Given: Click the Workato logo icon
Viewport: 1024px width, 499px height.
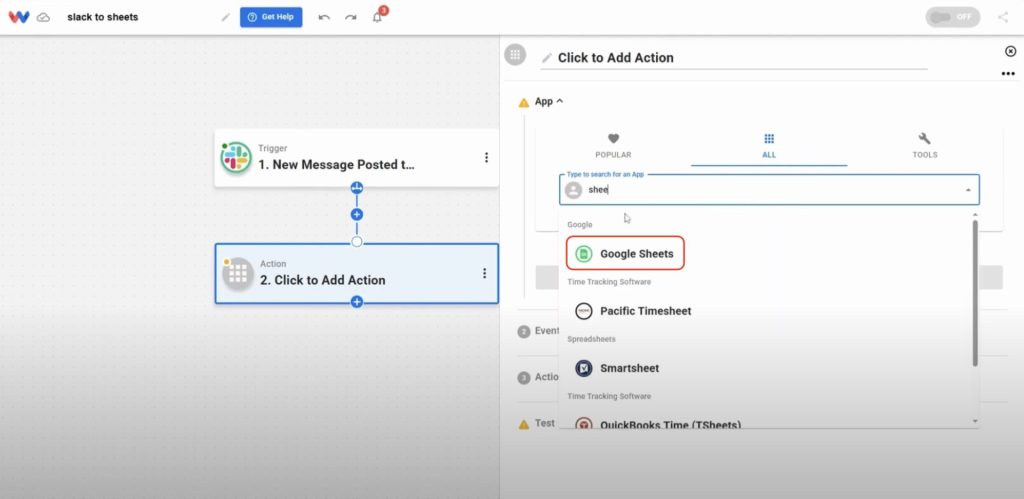Looking at the screenshot, I should coord(19,17).
